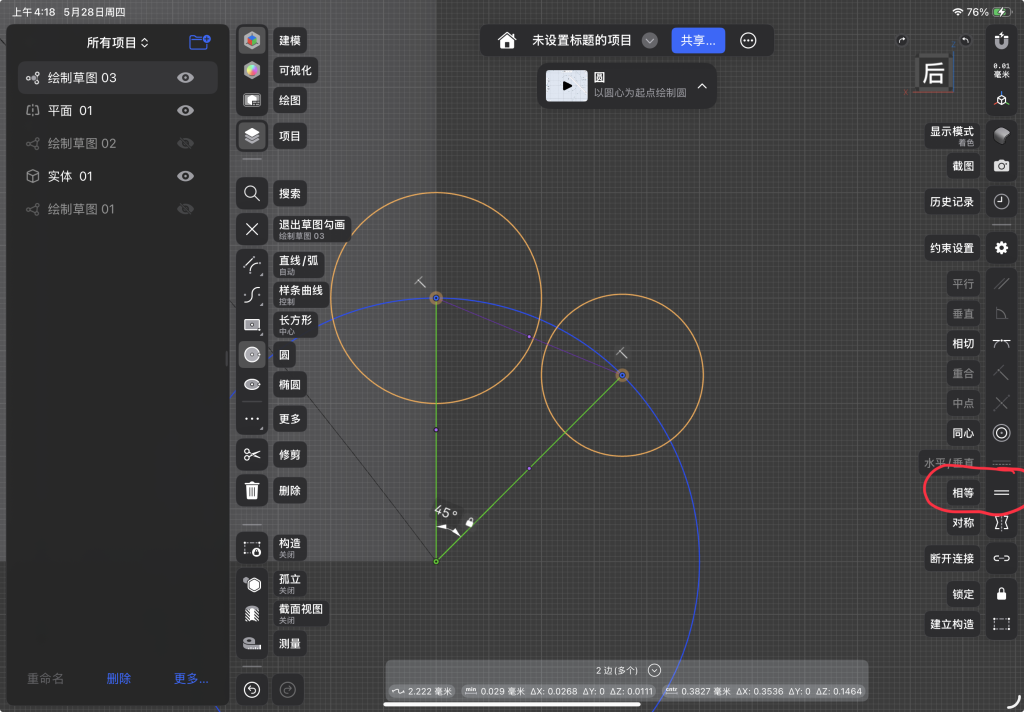Select the 样条曲线 spline tool icon
The width and height of the screenshot is (1024, 712).
[x=252, y=295]
